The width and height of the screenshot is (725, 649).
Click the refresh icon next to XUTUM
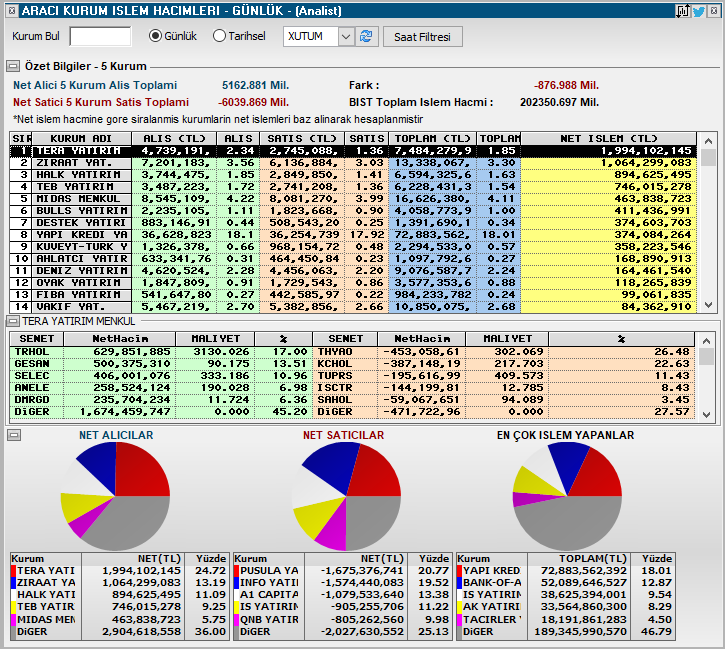point(366,36)
